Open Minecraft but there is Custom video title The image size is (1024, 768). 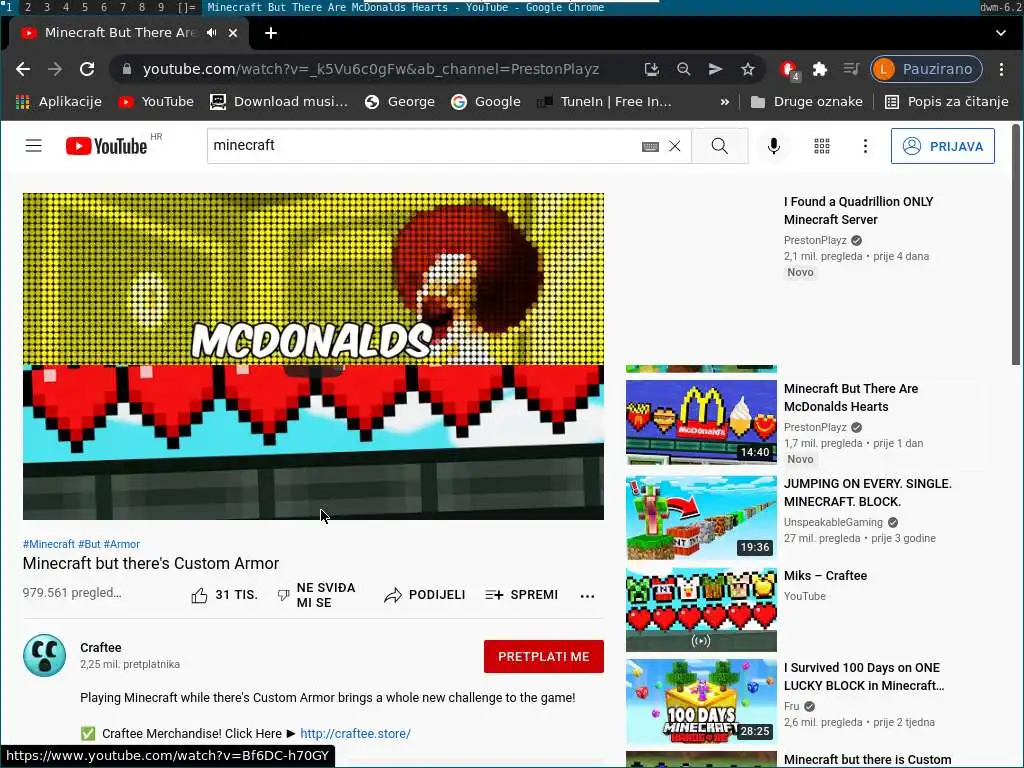tap(867, 760)
